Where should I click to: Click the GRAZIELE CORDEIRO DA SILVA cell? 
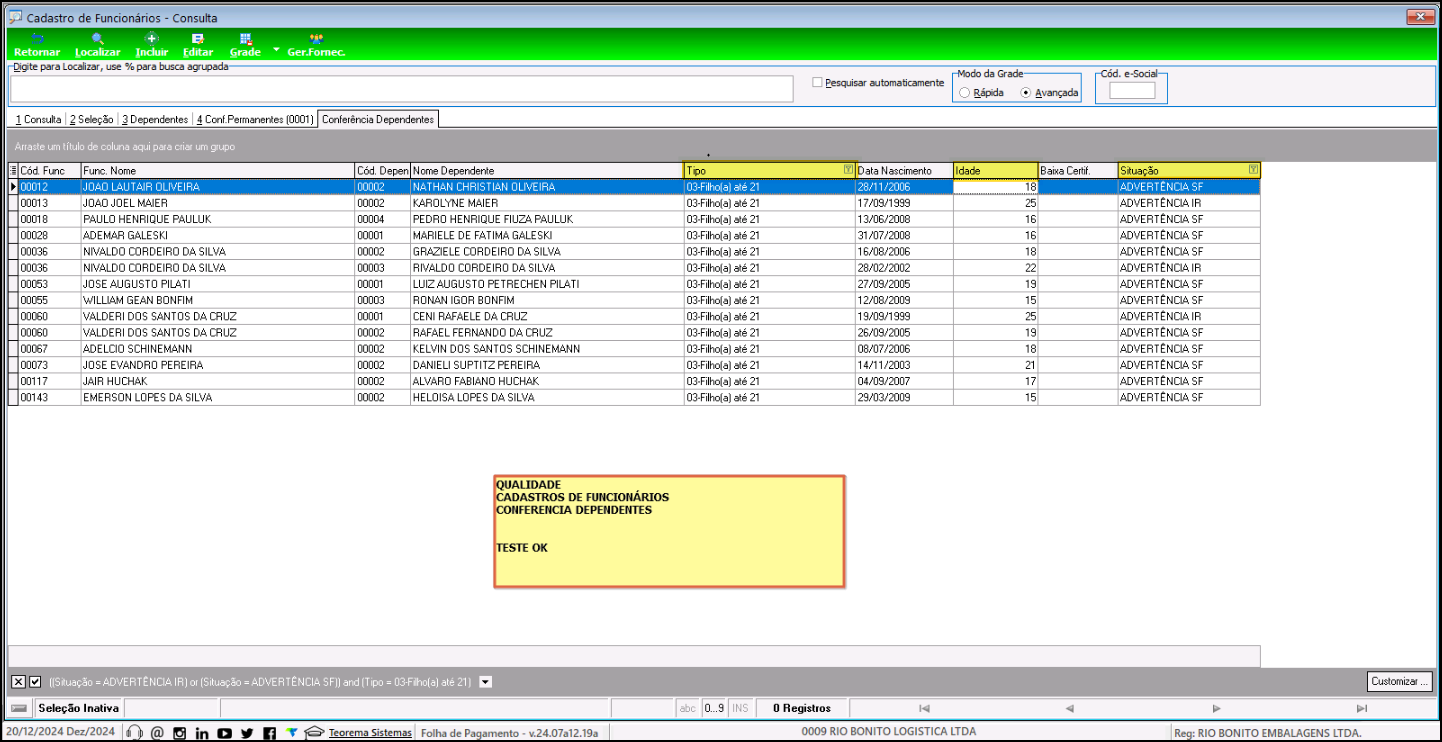[547, 252]
